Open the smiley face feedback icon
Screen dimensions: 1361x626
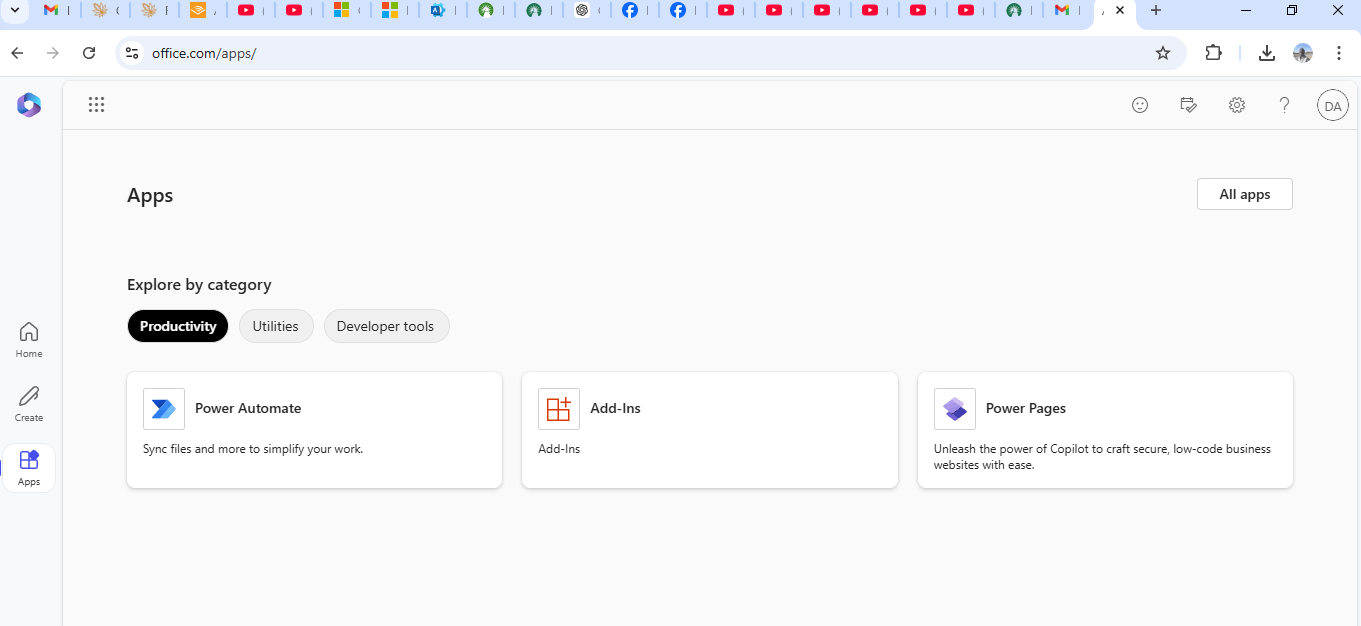[1140, 105]
